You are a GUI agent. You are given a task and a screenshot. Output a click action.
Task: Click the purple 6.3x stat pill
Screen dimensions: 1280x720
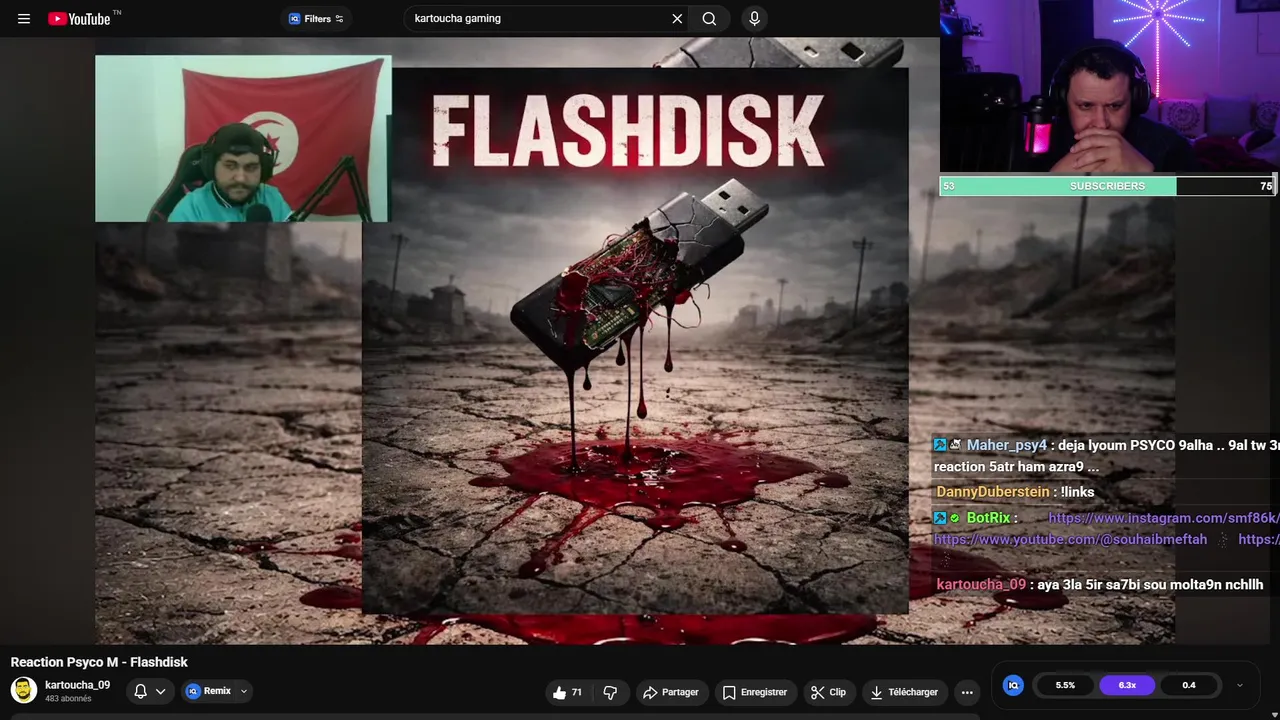[x=1127, y=685]
